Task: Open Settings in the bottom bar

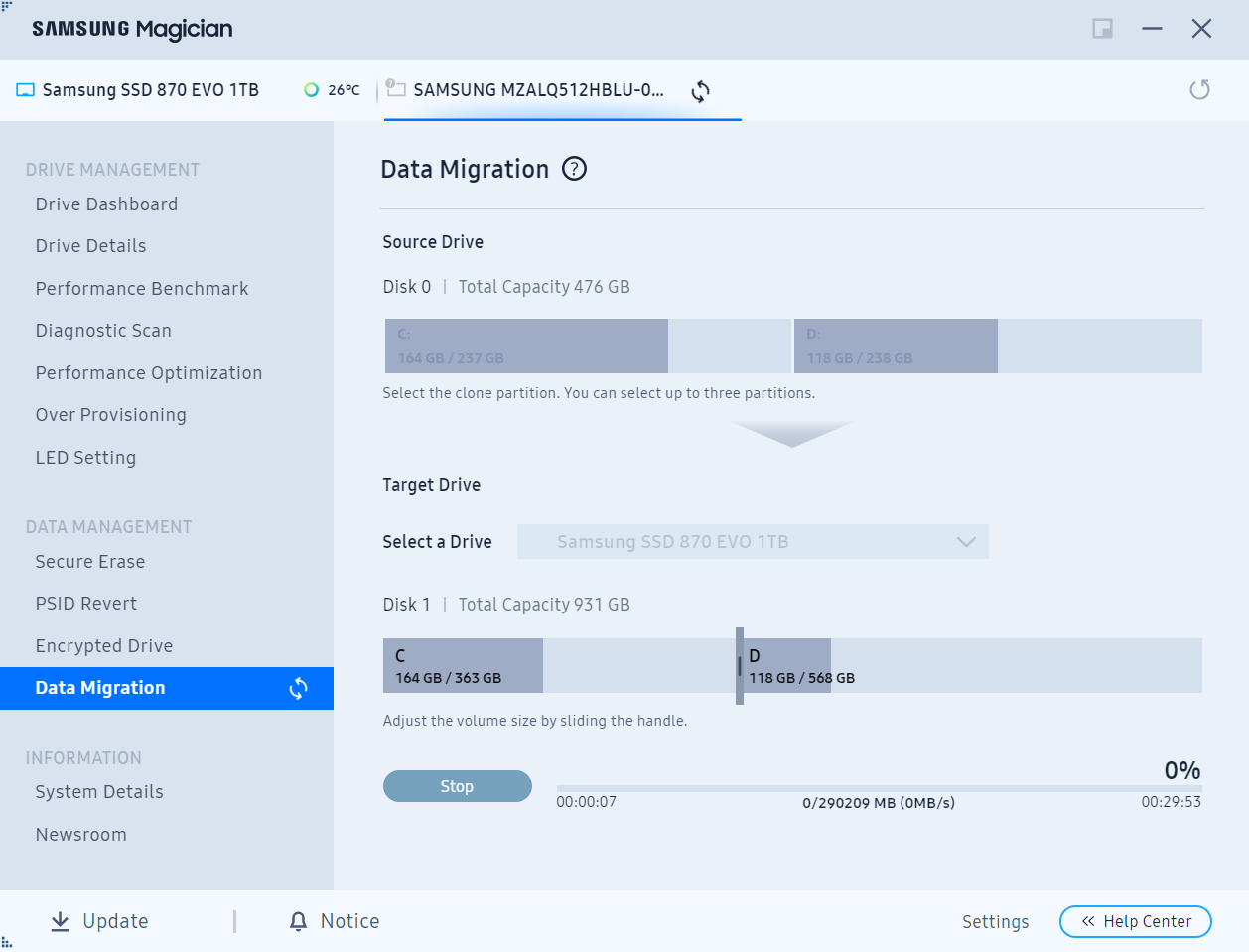Action: coord(995,922)
